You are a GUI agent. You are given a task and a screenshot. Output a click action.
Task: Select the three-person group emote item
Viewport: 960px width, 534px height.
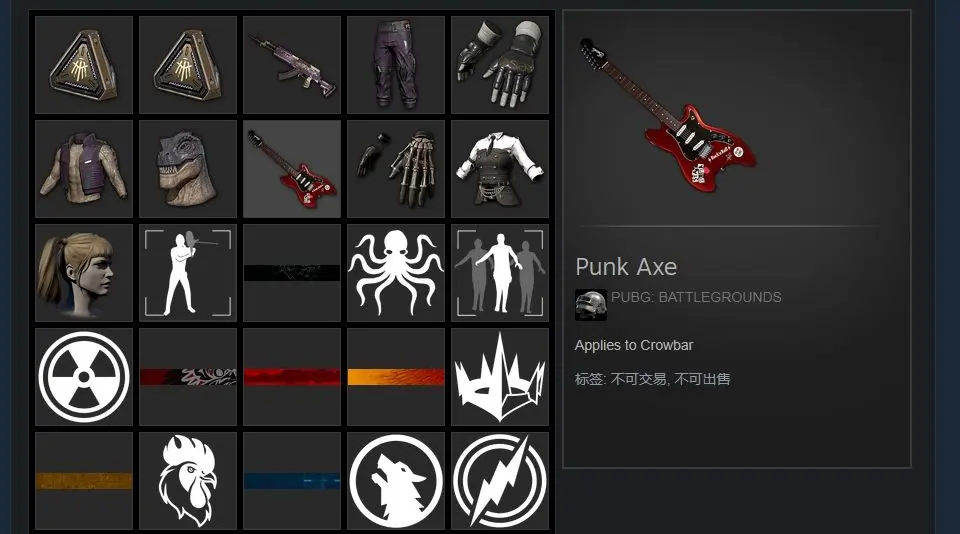tap(500, 273)
